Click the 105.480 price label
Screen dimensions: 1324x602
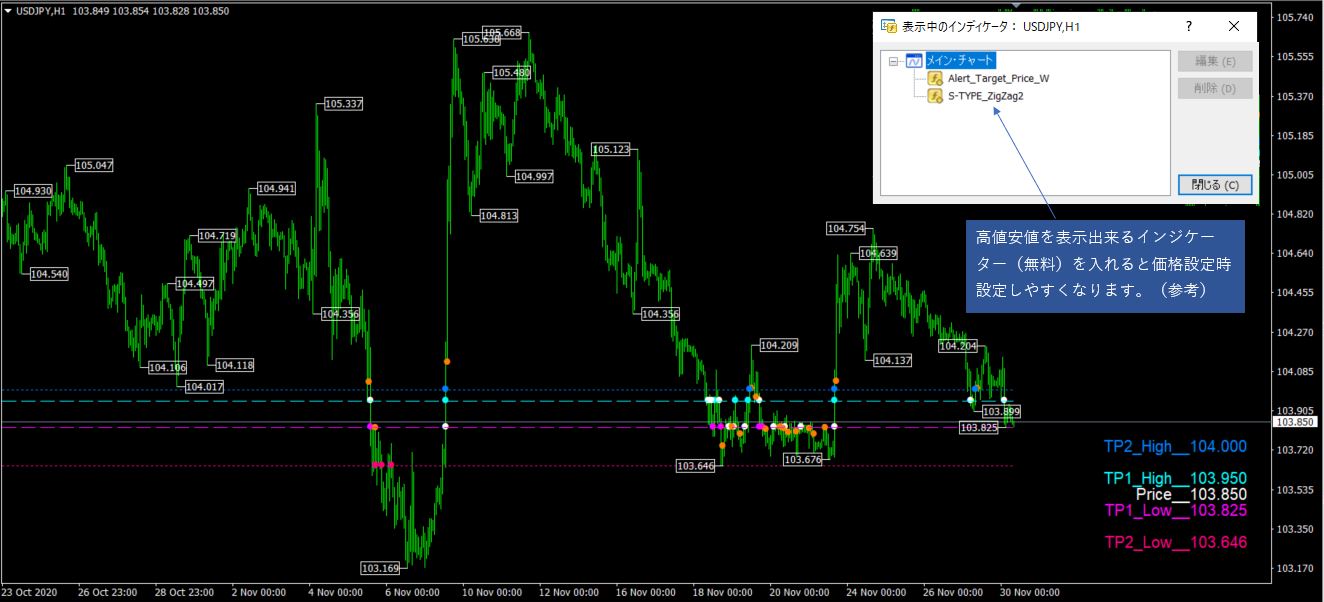511,73
